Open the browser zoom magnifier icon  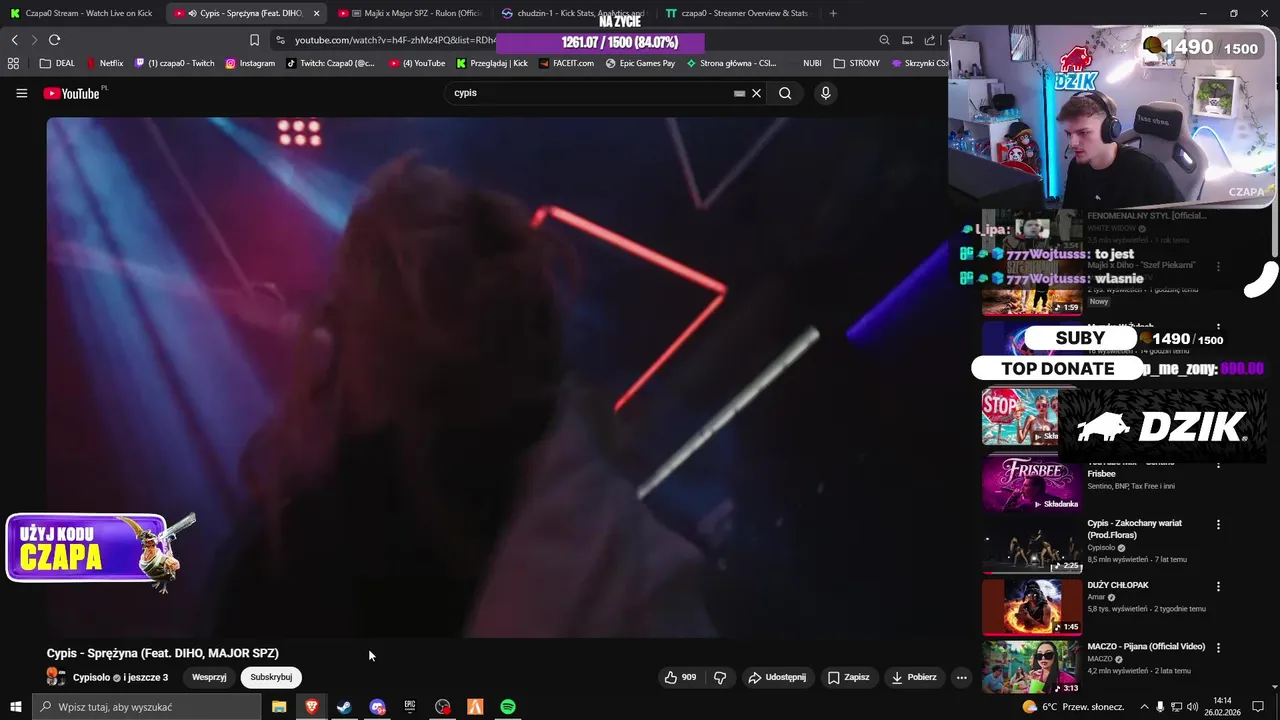pyautogui.click(x=884, y=40)
